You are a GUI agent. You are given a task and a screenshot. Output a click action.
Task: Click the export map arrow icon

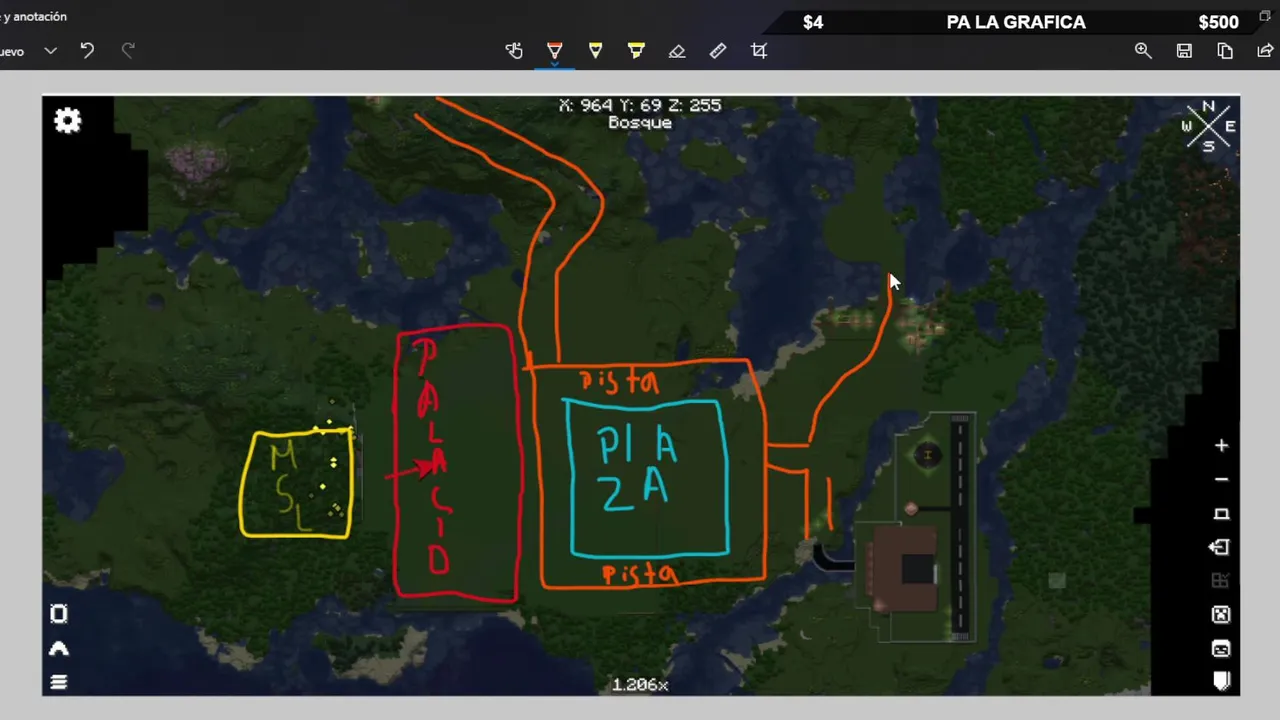[x=1220, y=547]
